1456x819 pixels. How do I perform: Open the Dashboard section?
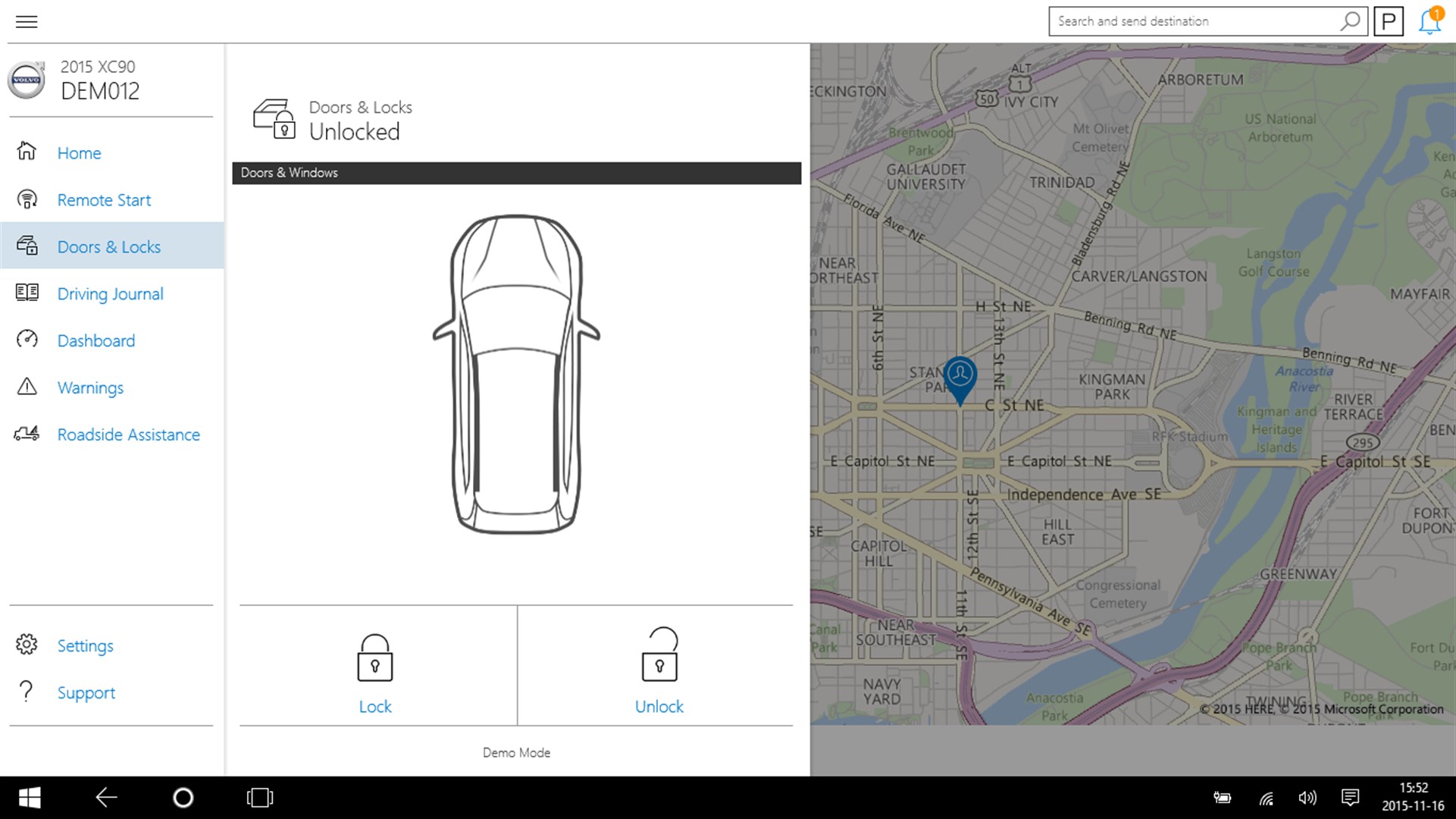[x=96, y=341]
